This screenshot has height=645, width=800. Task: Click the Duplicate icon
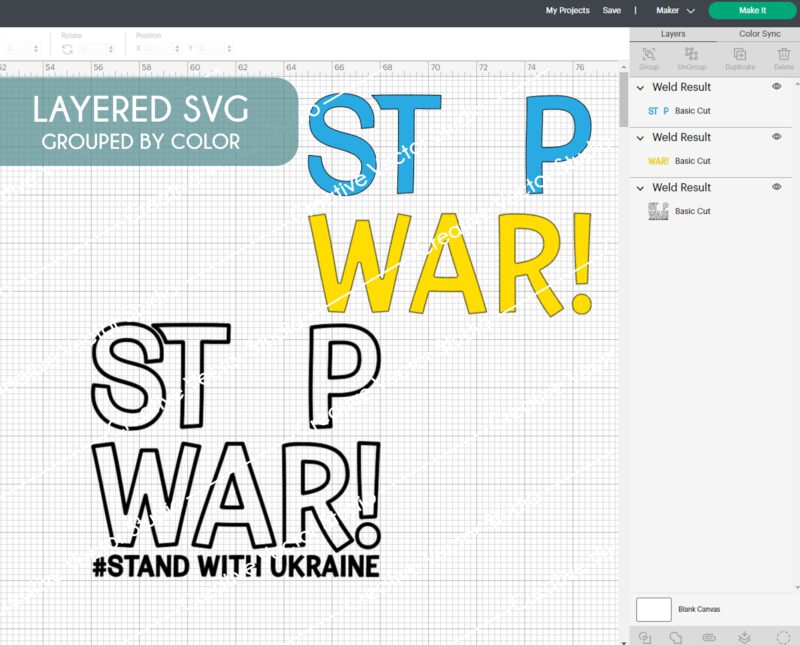(740, 55)
